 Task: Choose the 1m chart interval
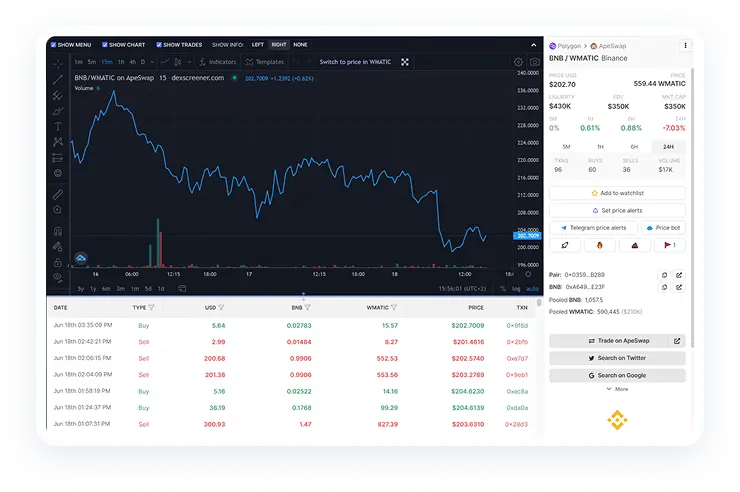[x=78, y=62]
